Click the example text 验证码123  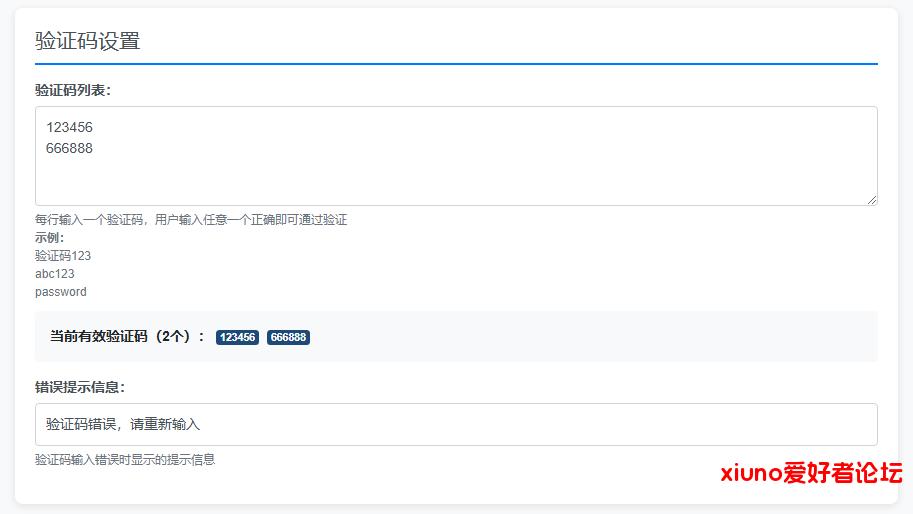point(63,256)
